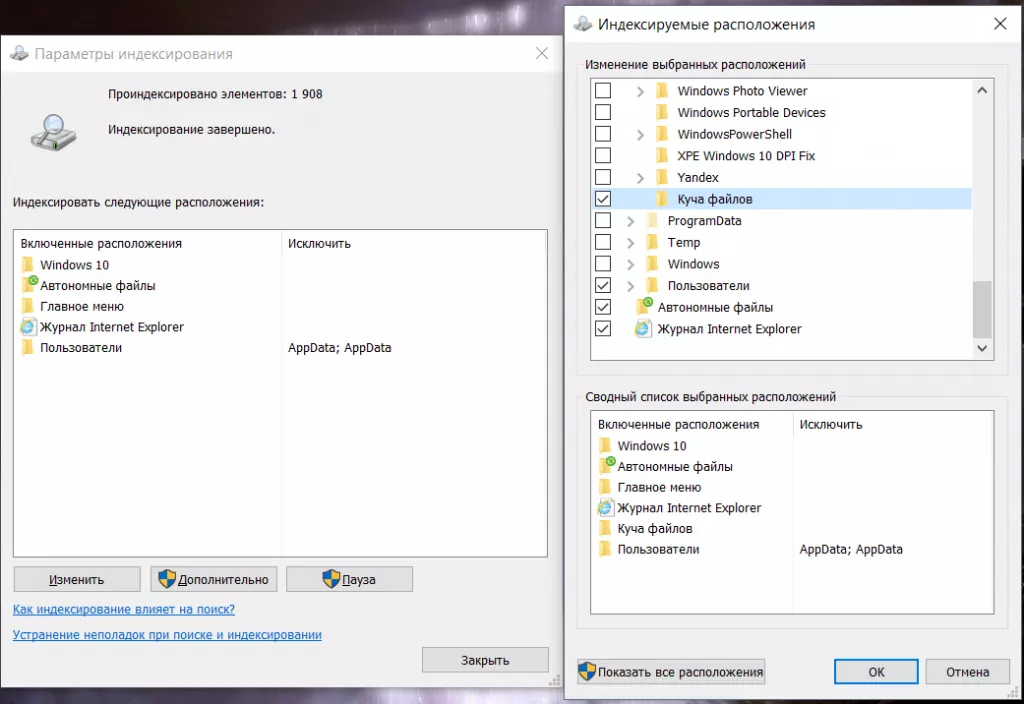Click the Yandex folder icon

click(661, 177)
